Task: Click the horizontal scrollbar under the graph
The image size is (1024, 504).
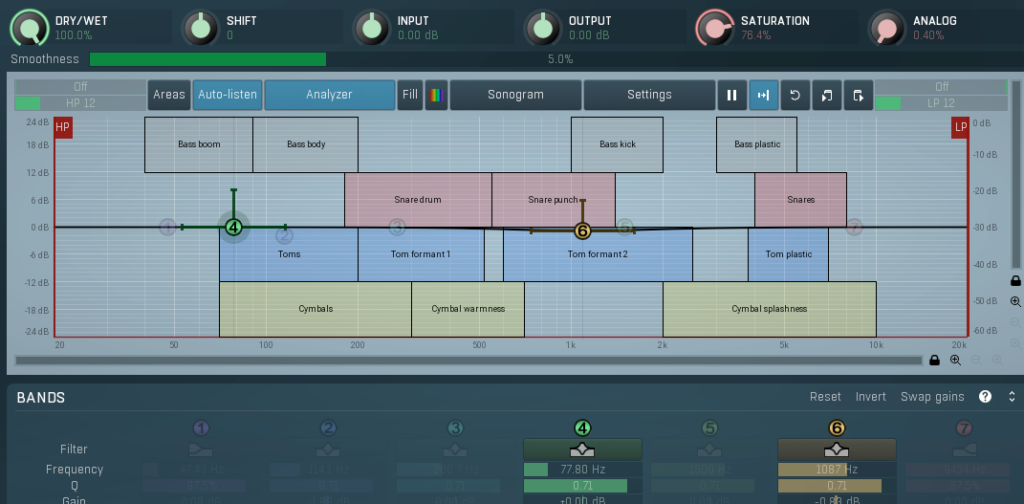Action: 468,360
